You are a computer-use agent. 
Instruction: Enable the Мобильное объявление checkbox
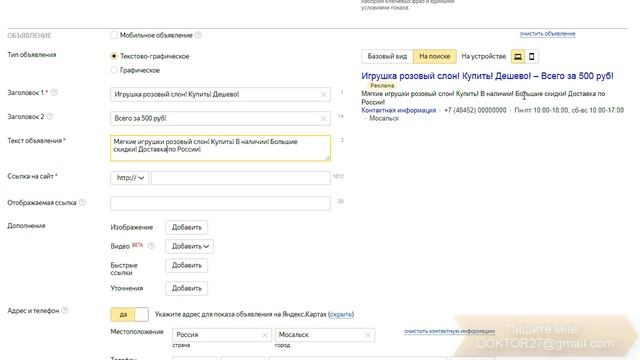coord(114,35)
